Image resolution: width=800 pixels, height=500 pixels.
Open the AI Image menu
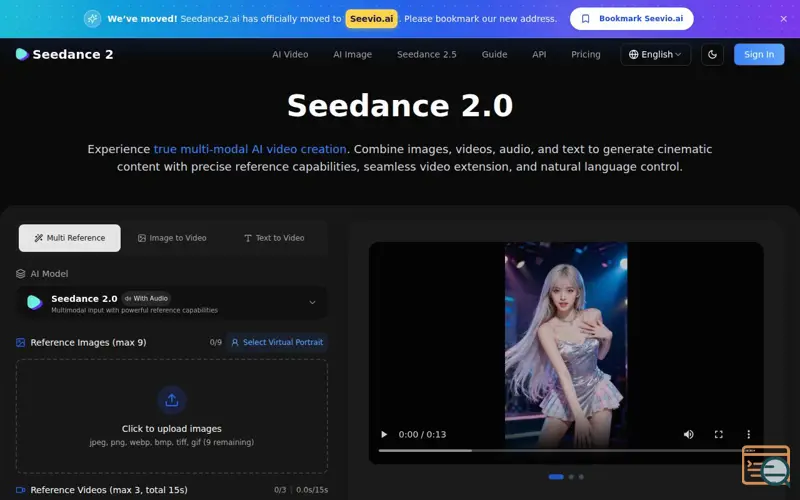pyautogui.click(x=353, y=55)
